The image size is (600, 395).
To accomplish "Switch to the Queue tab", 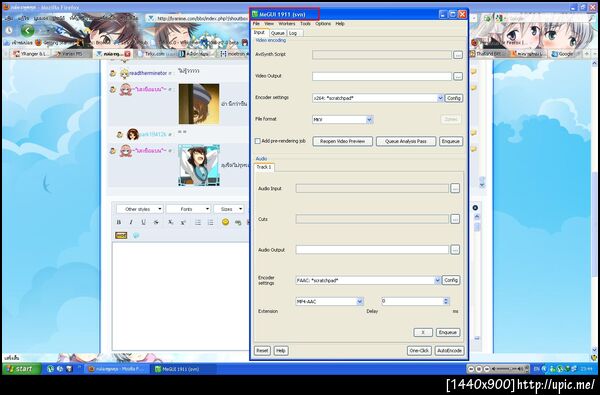I will [277, 33].
